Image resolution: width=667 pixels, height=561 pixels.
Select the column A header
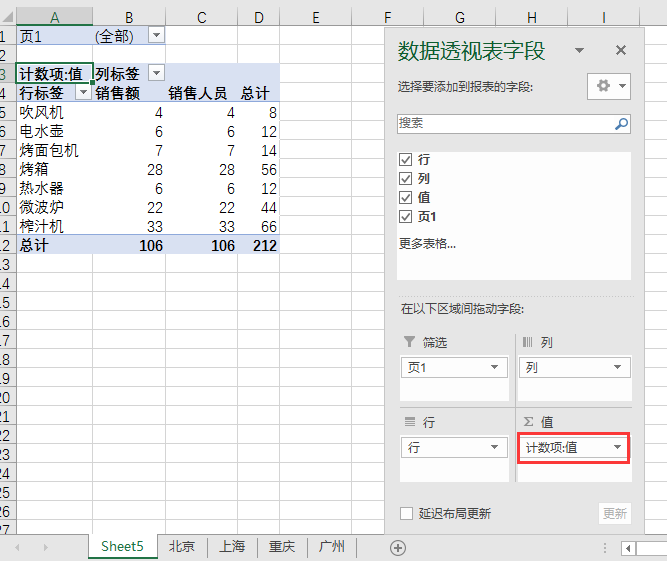point(54,17)
